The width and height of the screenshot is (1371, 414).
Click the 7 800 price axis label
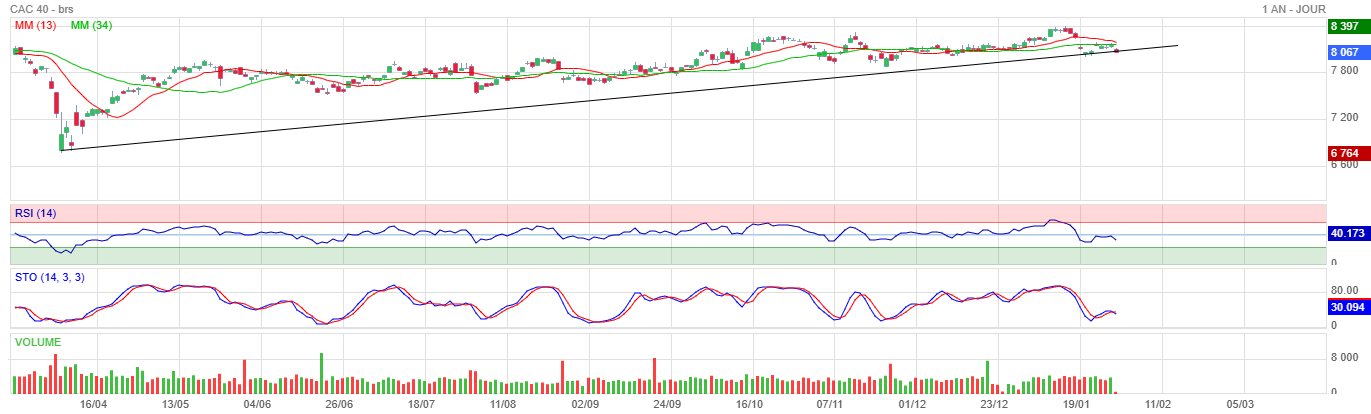(x=1343, y=70)
